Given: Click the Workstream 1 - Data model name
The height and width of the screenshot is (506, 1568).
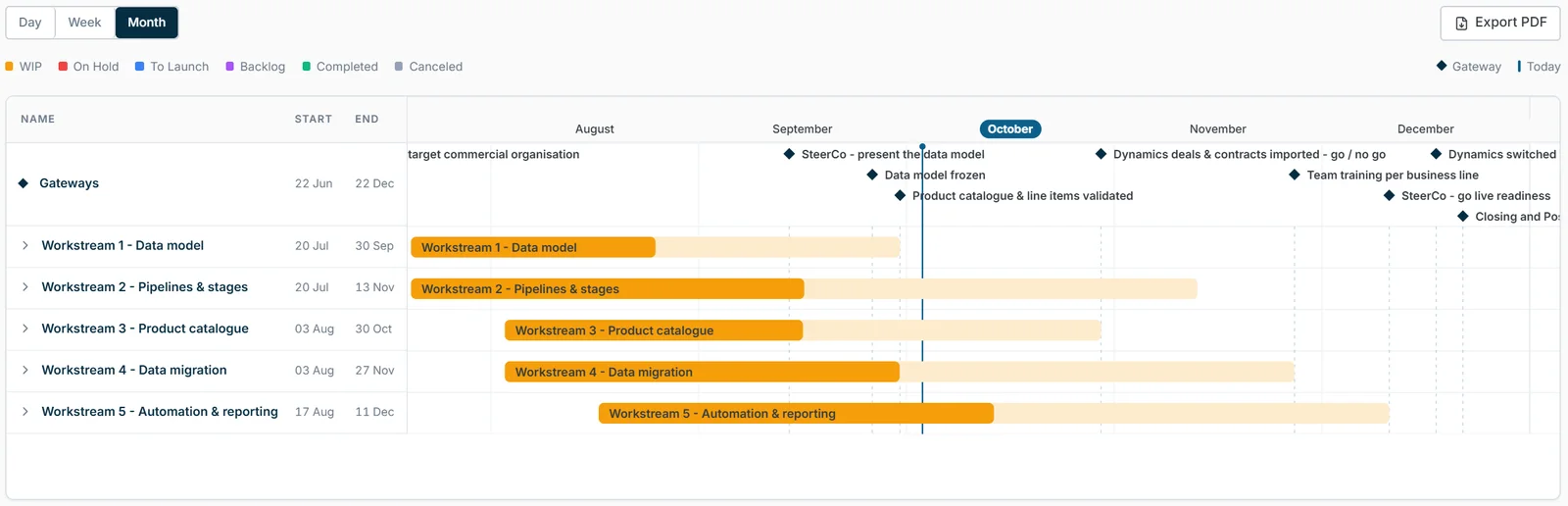Looking at the screenshot, I should coord(122,246).
